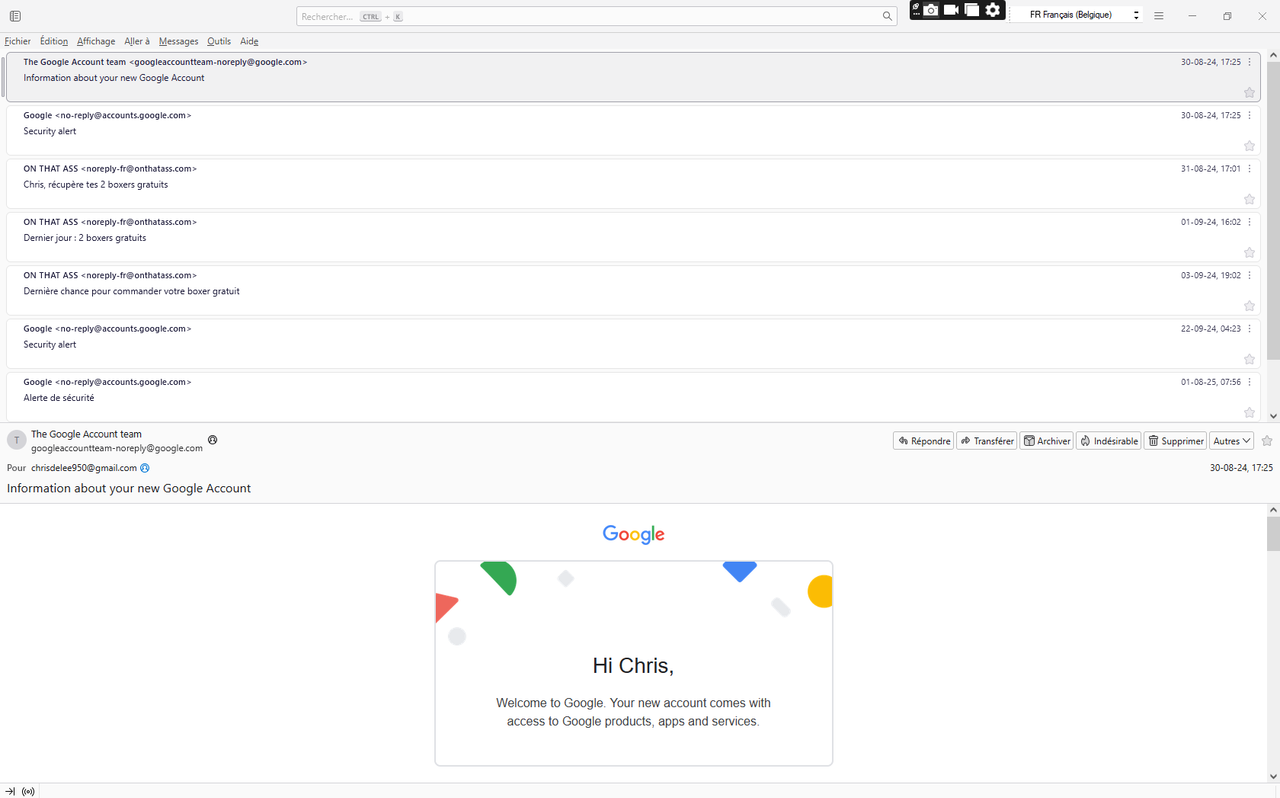
Task: Star 'Dernier jour : 2 boxers gratuits' message
Action: (x=1249, y=252)
